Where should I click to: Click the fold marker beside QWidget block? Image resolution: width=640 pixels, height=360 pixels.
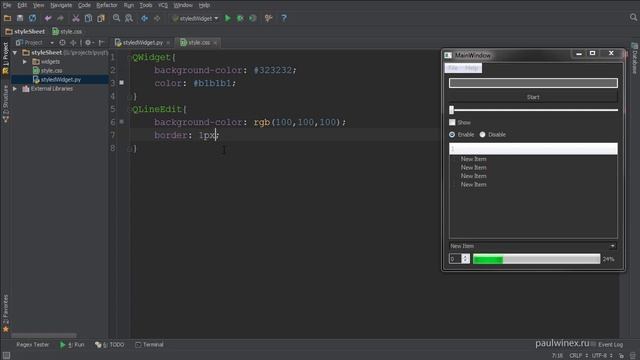(130, 58)
